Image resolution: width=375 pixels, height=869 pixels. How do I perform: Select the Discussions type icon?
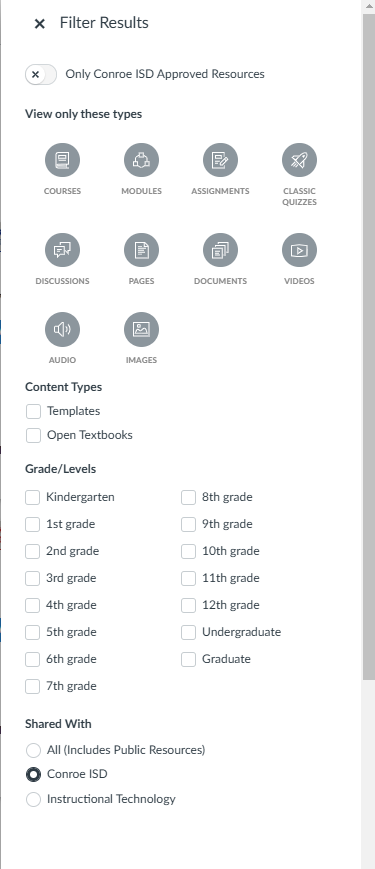click(x=62, y=251)
